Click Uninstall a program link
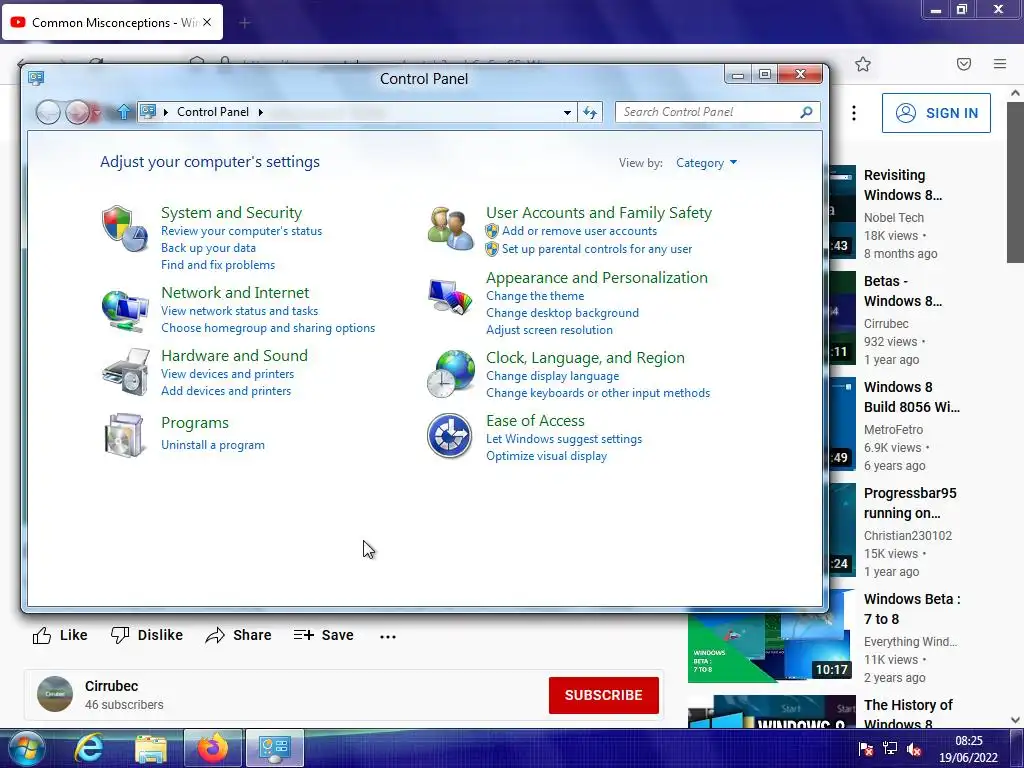Viewport: 1024px width, 768px height. [x=212, y=445]
